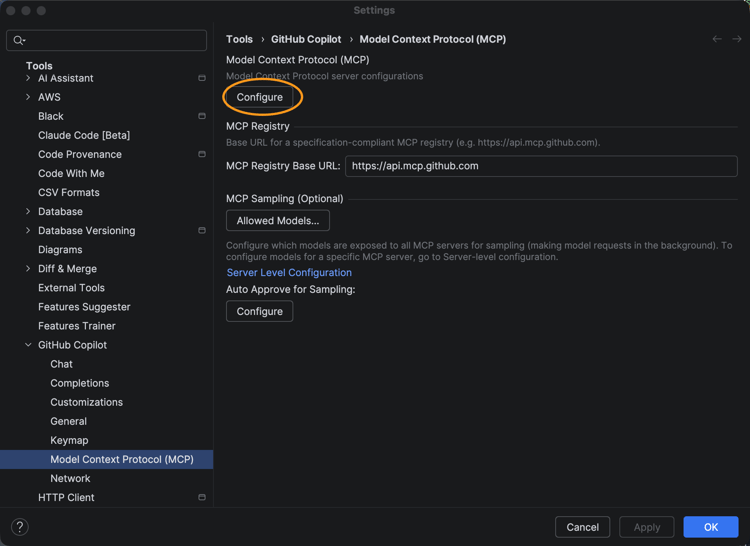Select Copilot General settings
Viewport: 750px width, 546px height.
pos(68,421)
